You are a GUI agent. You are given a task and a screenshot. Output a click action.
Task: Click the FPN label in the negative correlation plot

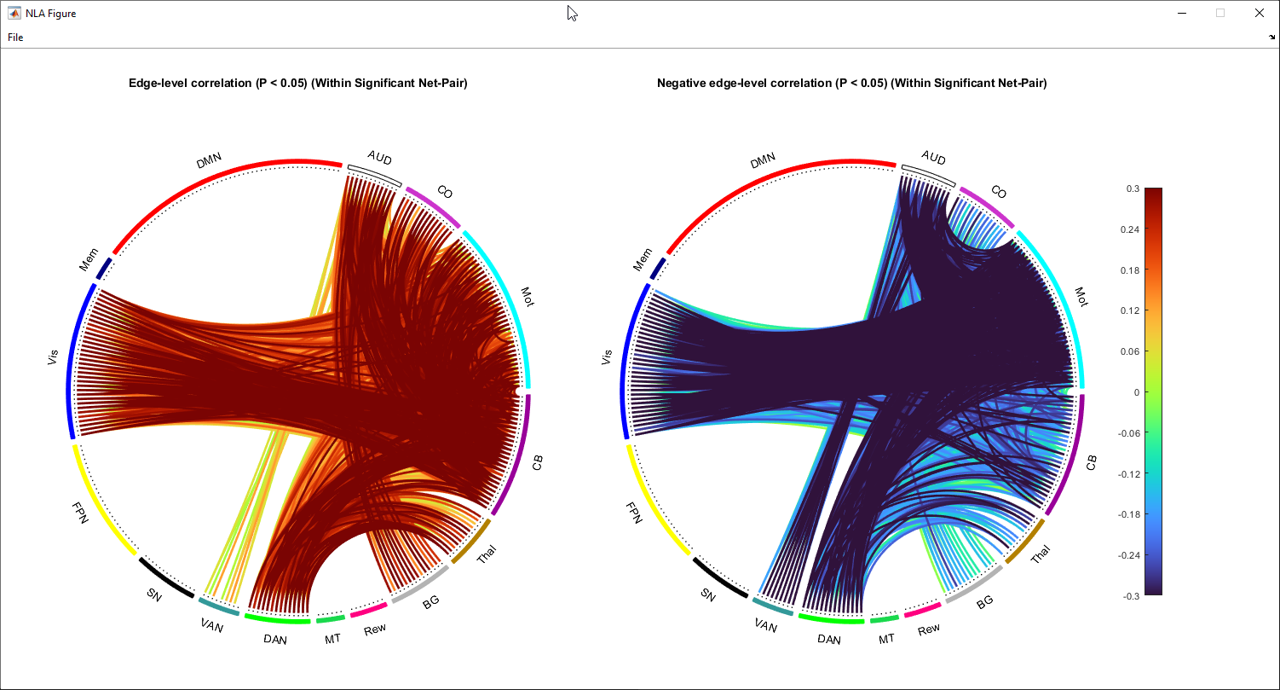click(636, 514)
